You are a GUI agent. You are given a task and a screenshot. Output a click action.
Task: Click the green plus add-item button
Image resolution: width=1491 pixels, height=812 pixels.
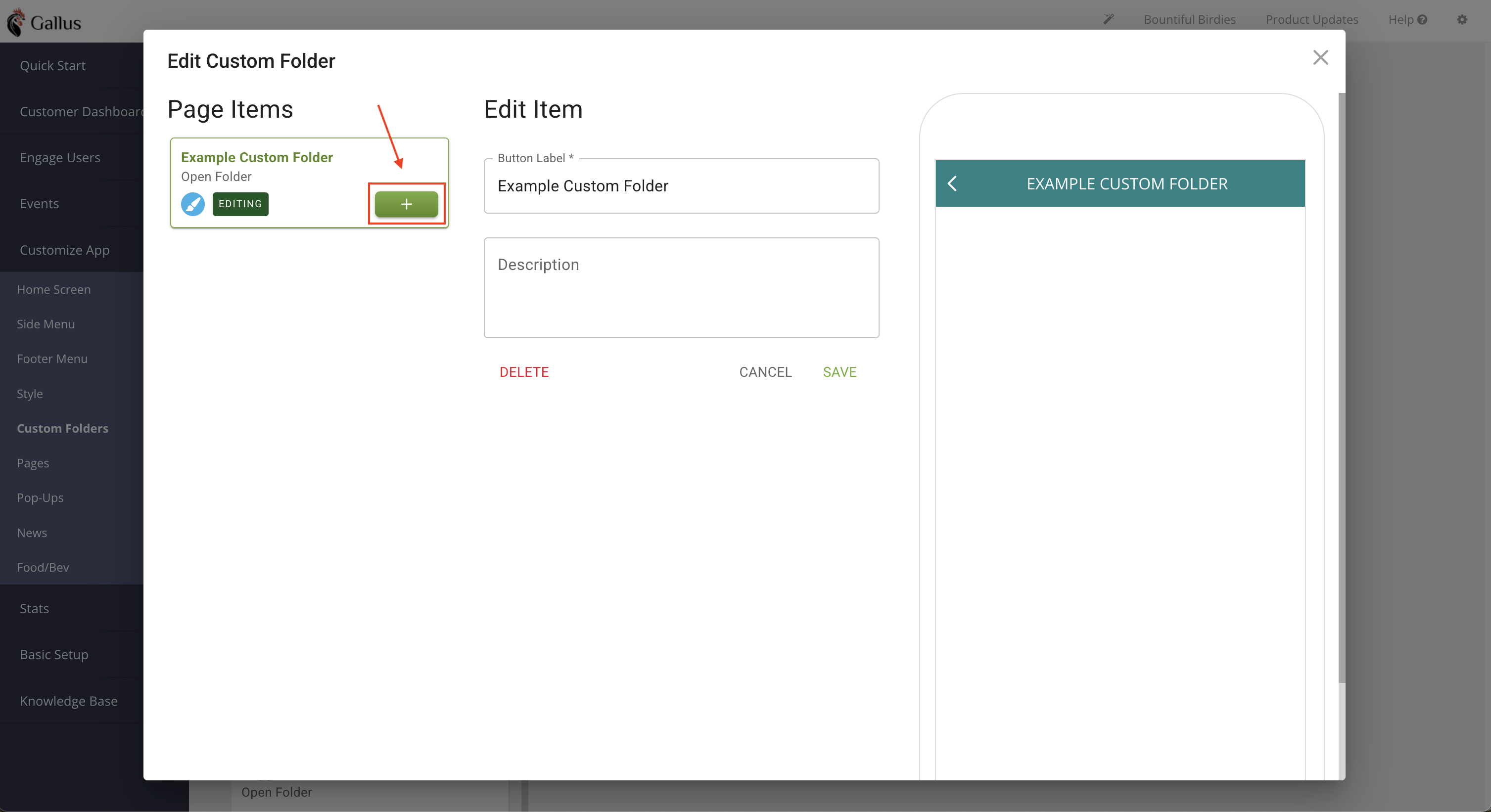[406, 204]
